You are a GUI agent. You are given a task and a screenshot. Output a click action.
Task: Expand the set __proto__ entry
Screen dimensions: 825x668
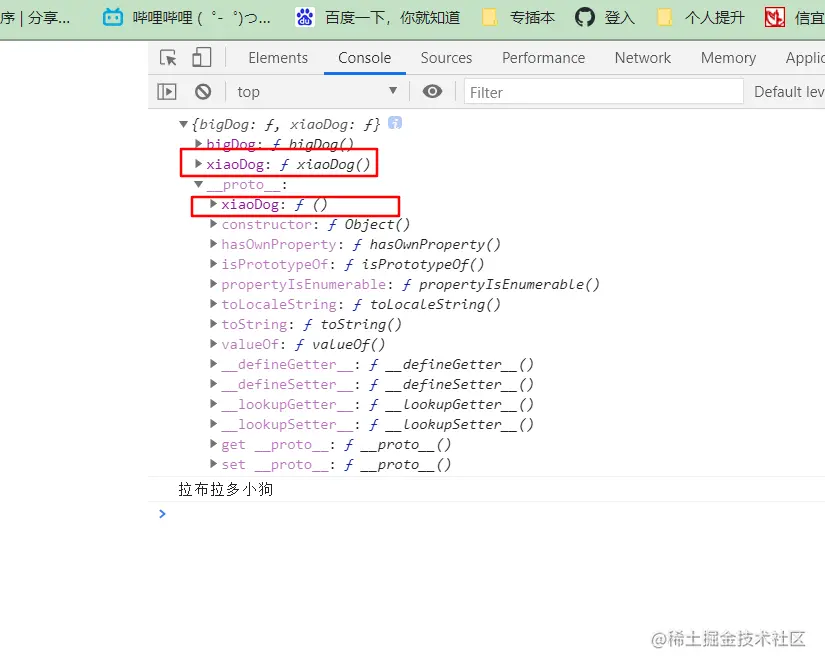(213, 463)
